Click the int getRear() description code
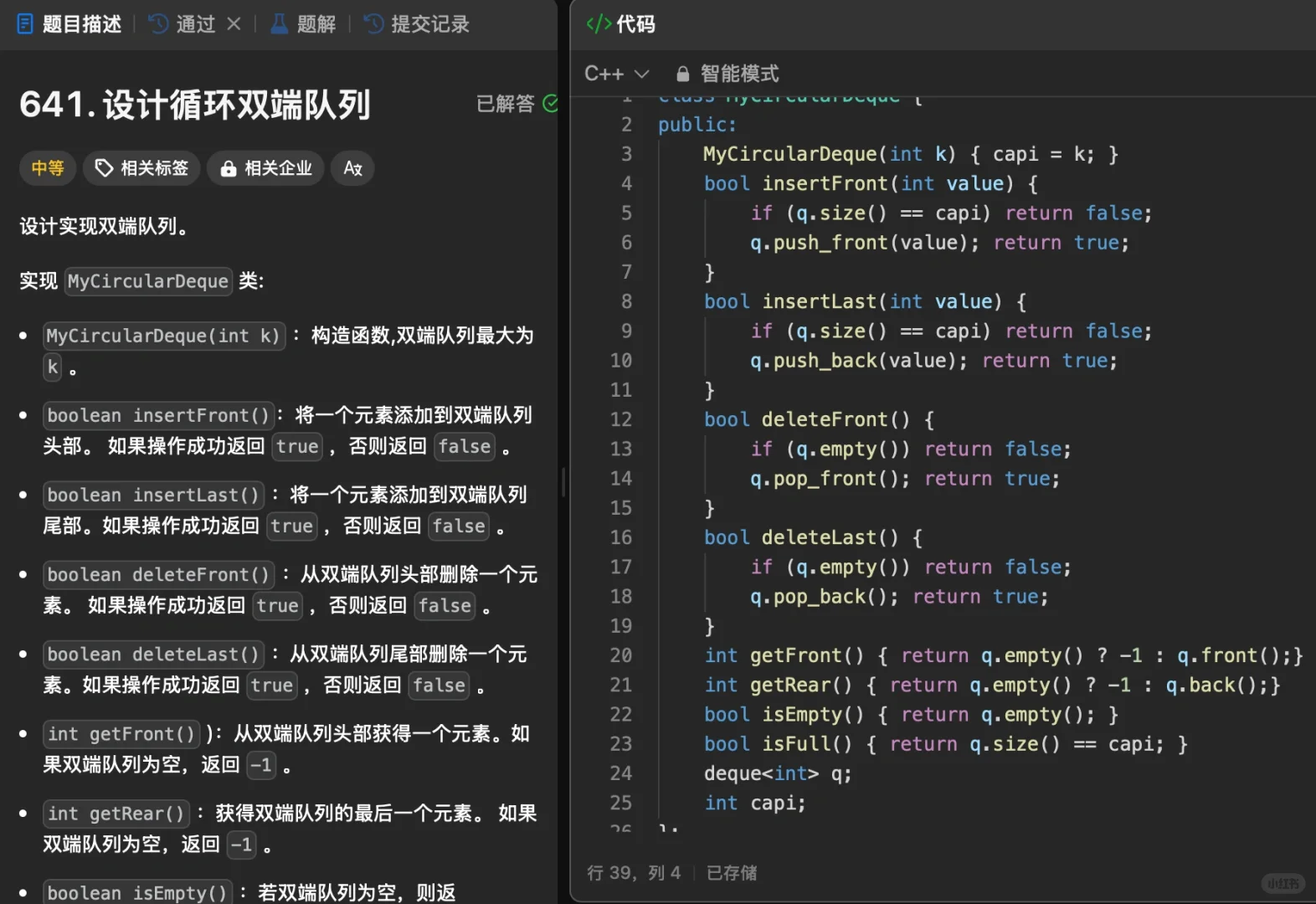 [x=116, y=814]
